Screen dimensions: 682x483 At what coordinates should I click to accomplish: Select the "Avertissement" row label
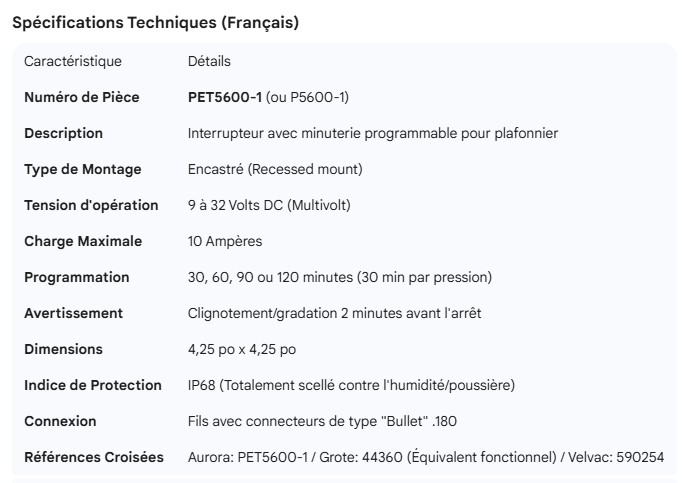(74, 313)
